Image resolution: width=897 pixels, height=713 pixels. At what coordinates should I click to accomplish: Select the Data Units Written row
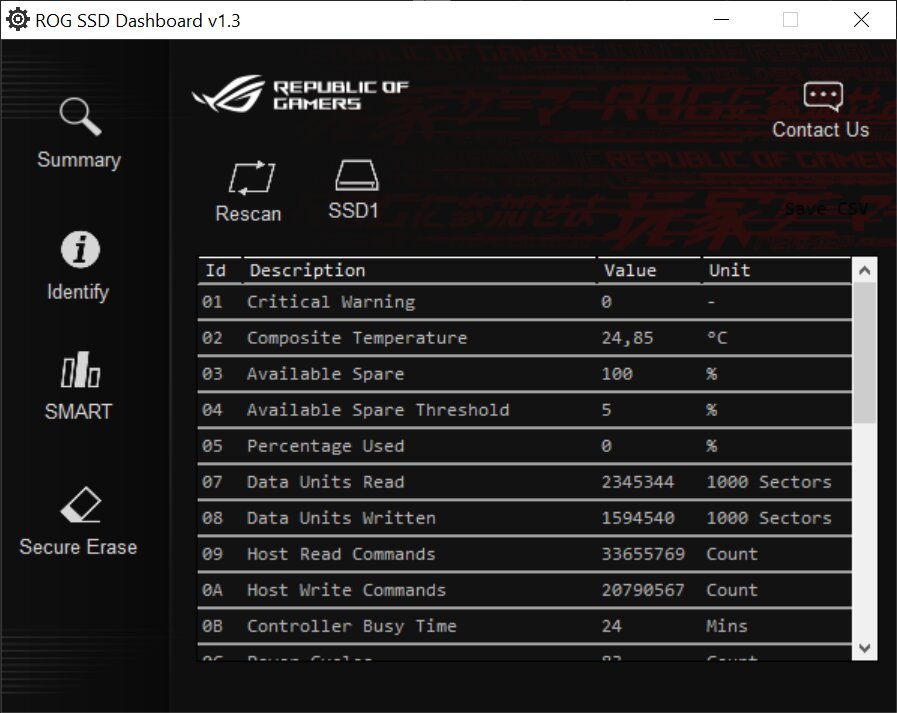(x=525, y=518)
